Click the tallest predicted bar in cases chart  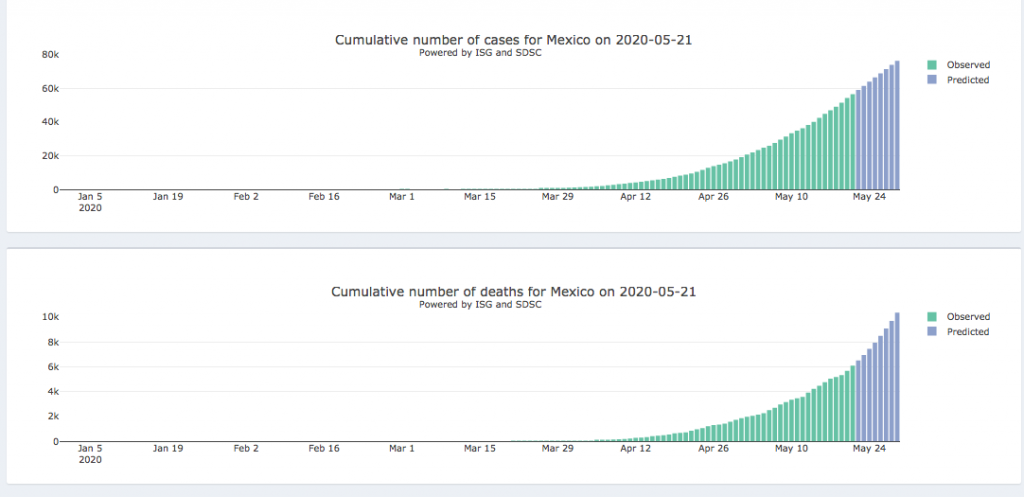(x=897, y=126)
